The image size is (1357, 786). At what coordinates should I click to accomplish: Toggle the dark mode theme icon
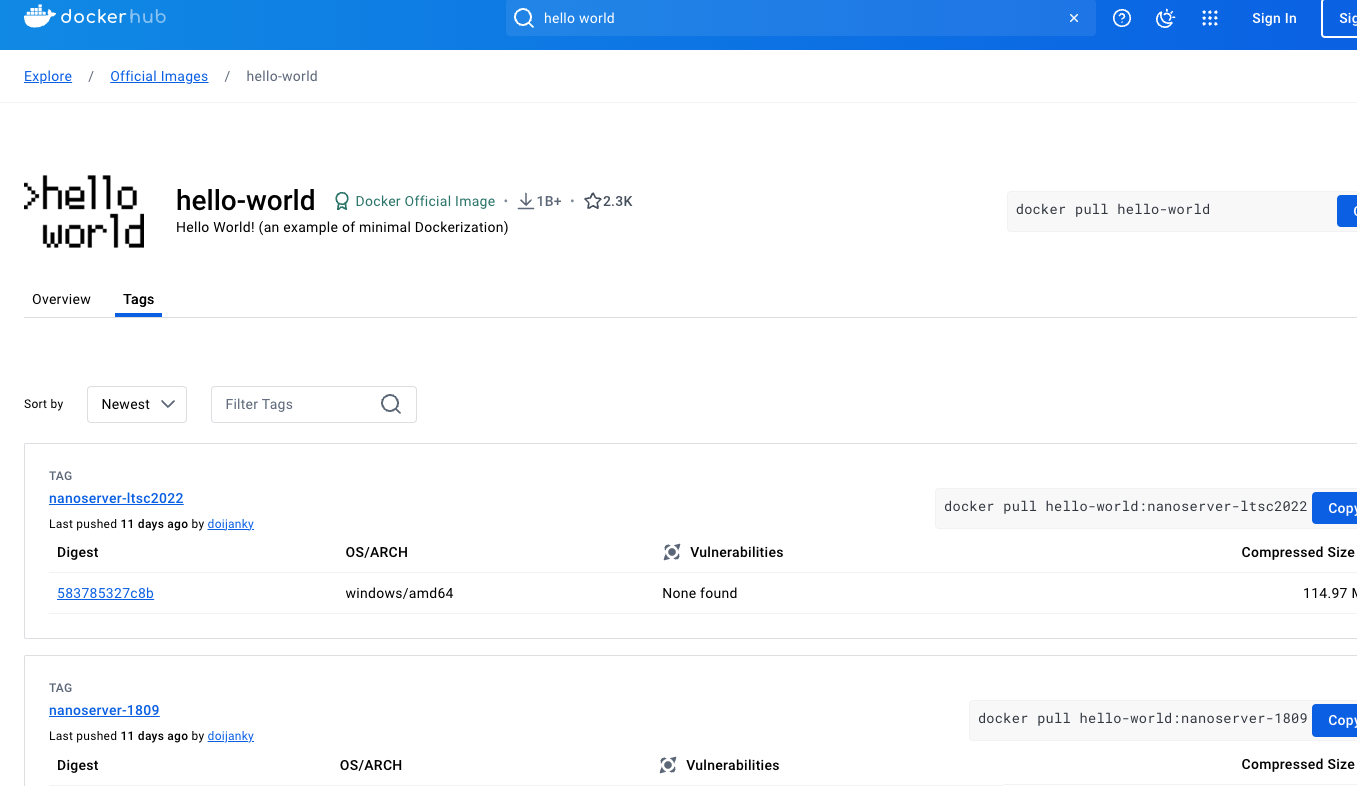click(1165, 18)
